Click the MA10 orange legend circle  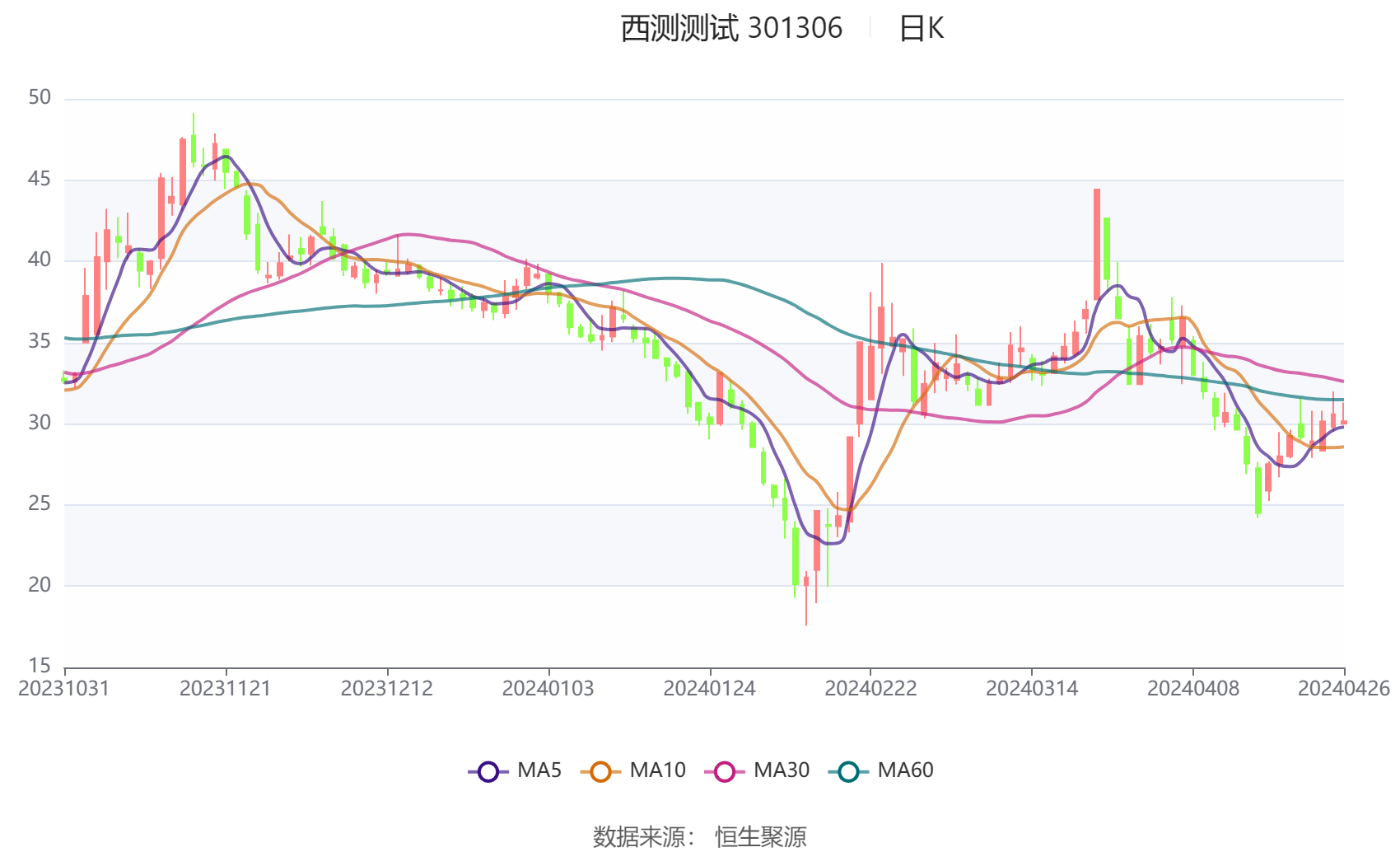click(x=600, y=771)
